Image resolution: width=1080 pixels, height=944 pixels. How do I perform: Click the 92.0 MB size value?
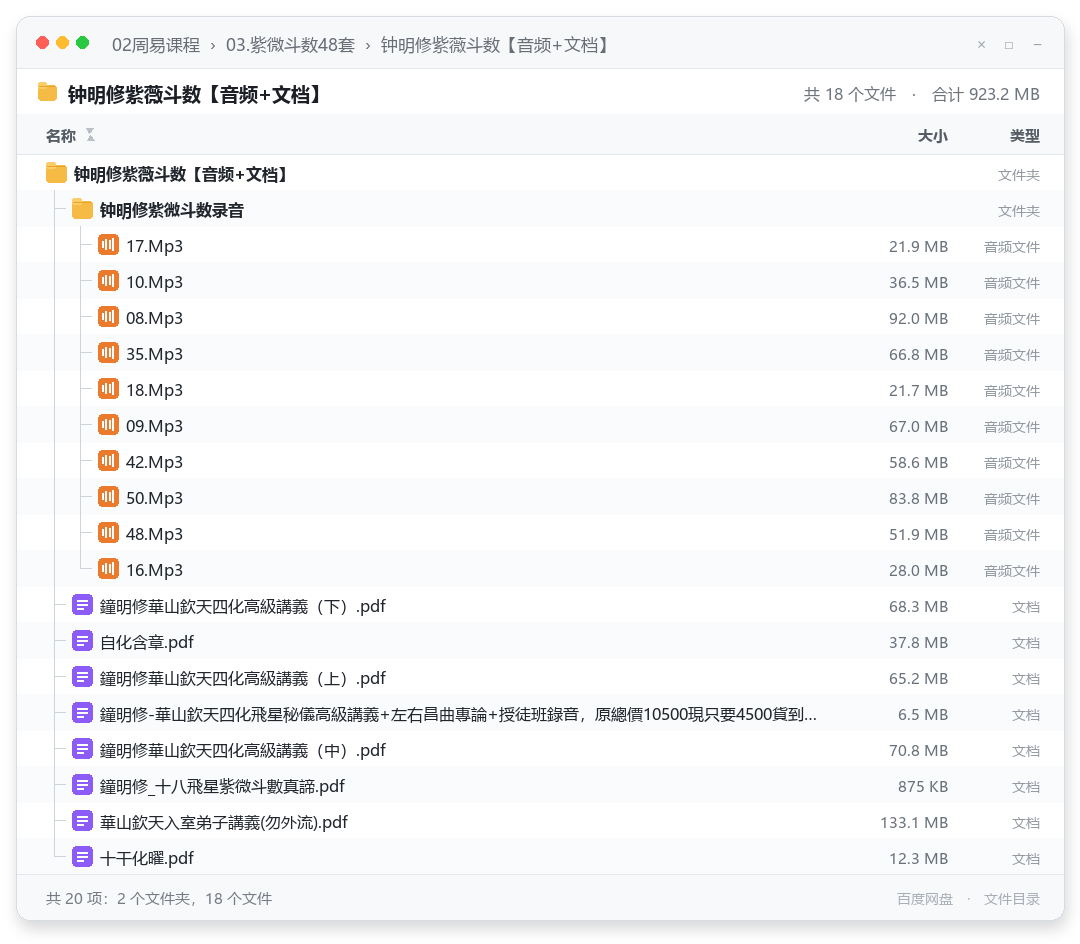tap(918, 319)
